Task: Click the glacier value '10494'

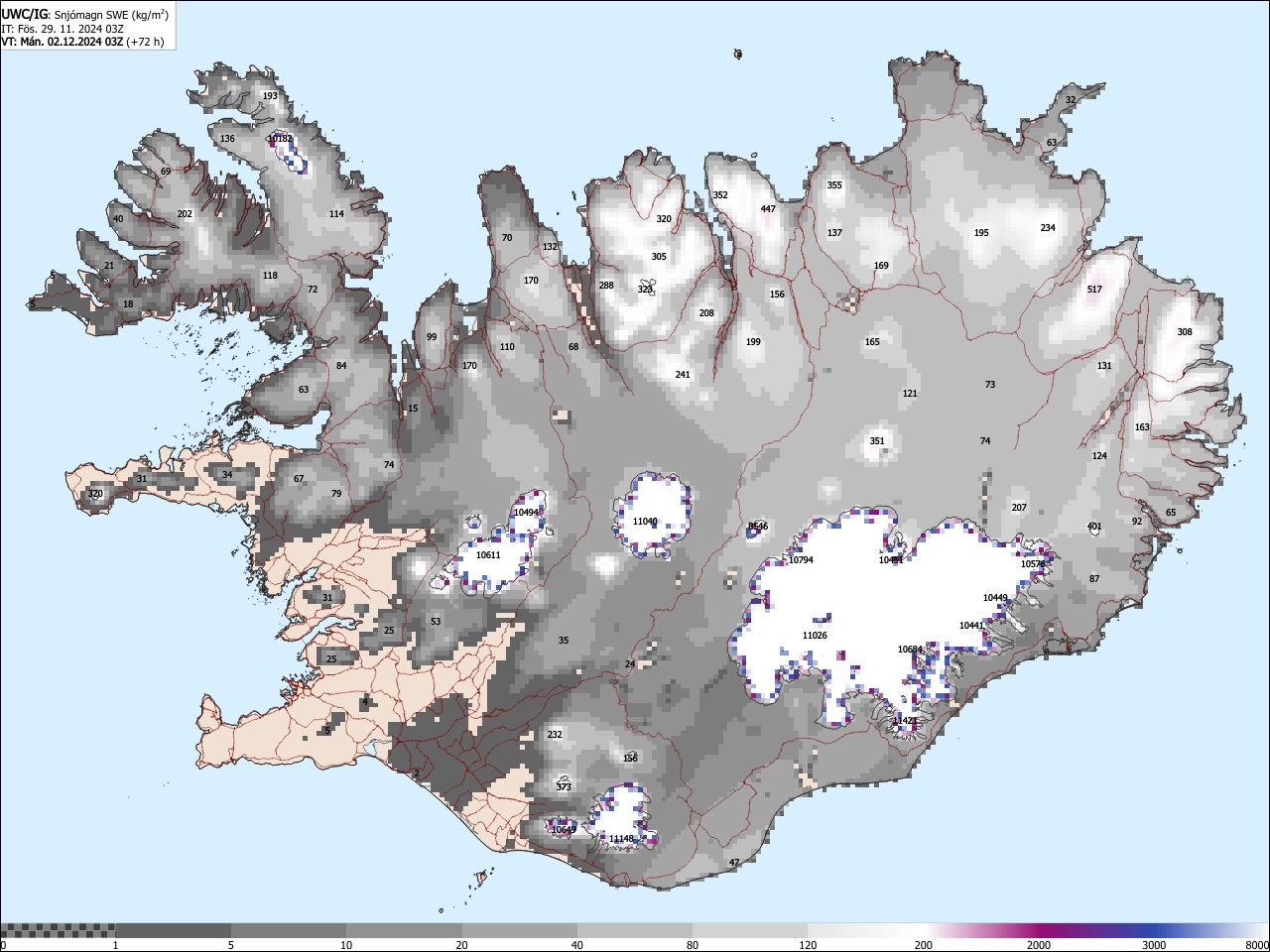Action: pos(527,513)
